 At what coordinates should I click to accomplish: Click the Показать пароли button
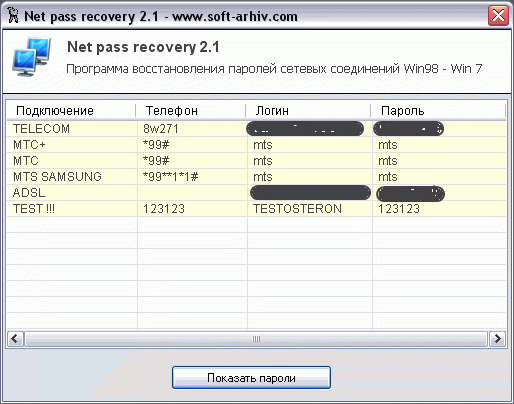251,378
